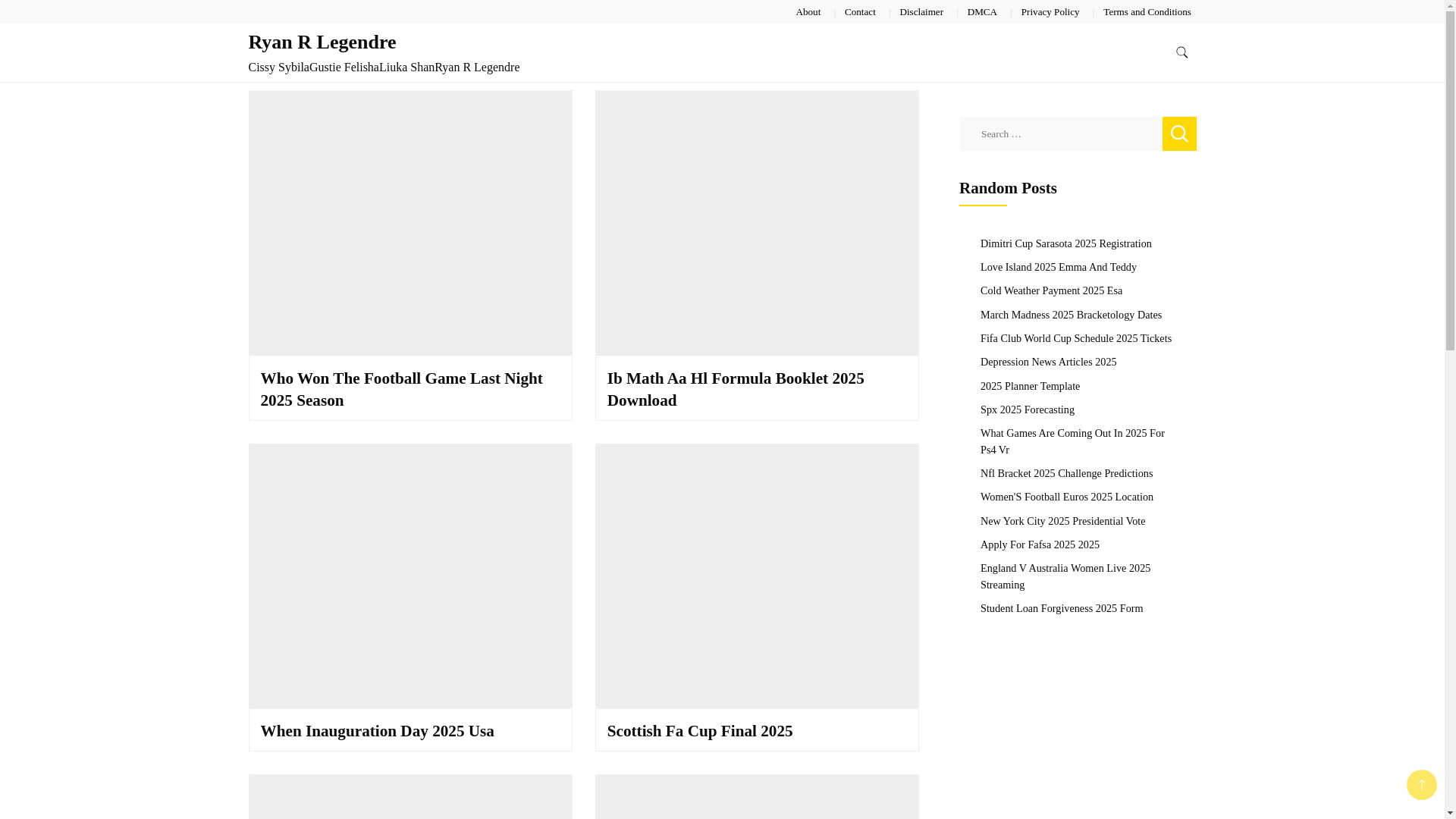
Task: Click the scroll-to-top arrow button
Action: coord(1421,785)
